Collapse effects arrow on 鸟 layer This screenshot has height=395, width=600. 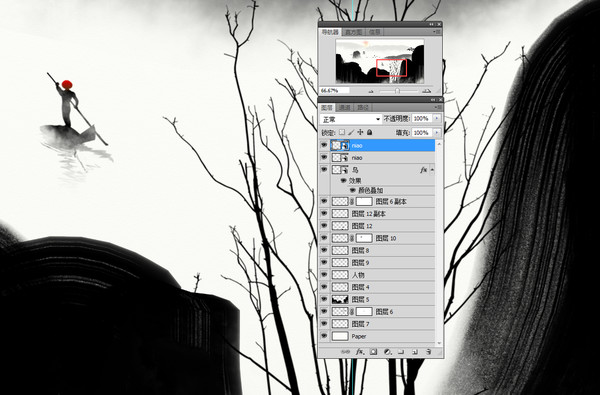coord(432,170)
